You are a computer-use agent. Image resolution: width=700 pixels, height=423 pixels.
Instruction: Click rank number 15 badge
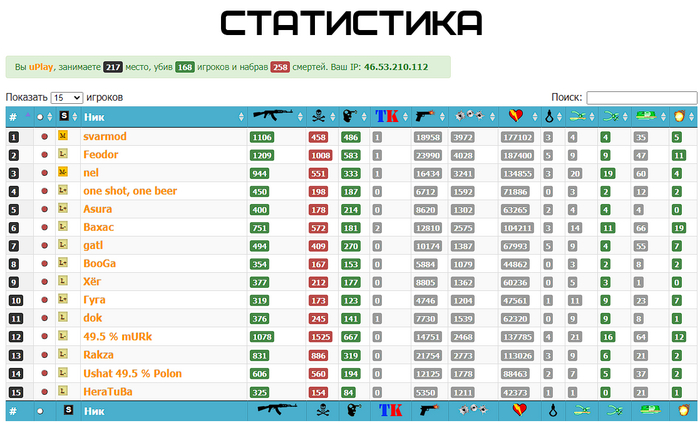[16, 392]
